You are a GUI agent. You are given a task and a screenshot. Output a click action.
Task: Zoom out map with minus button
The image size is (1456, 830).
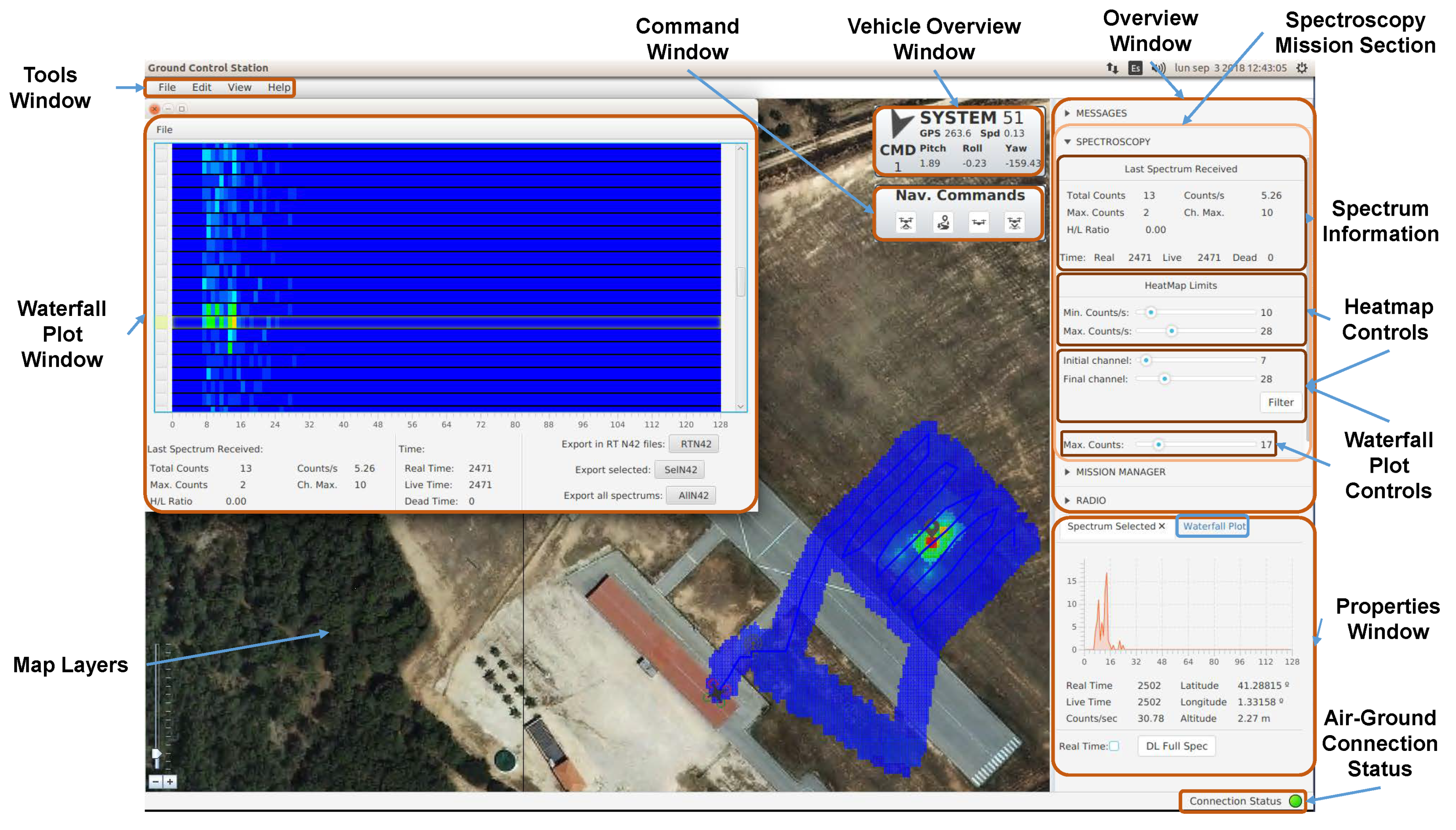coord(155,782)
